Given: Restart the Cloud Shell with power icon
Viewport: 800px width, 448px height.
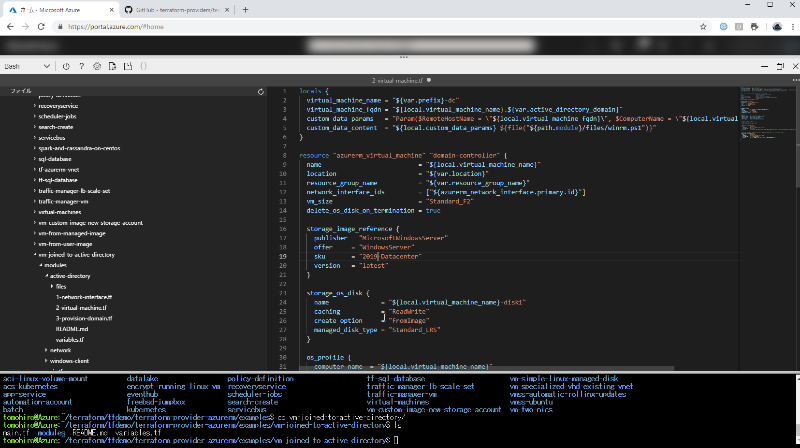Looking at the screenshot, I should [66, 66].
